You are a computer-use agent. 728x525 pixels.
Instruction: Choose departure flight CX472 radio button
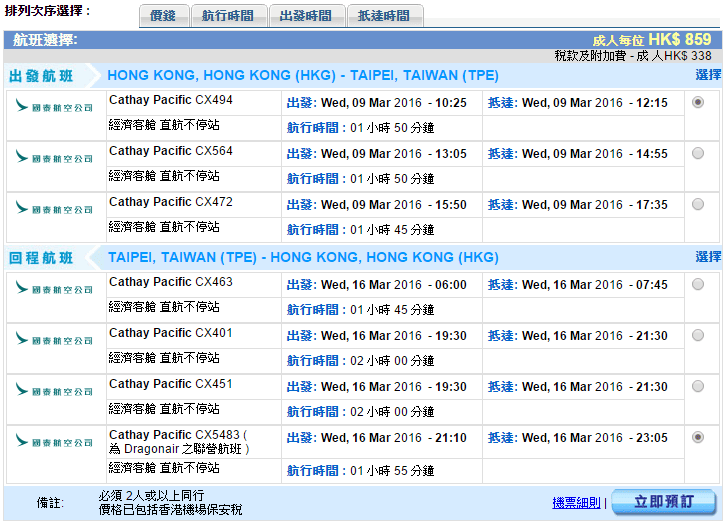tap(697, 204)
